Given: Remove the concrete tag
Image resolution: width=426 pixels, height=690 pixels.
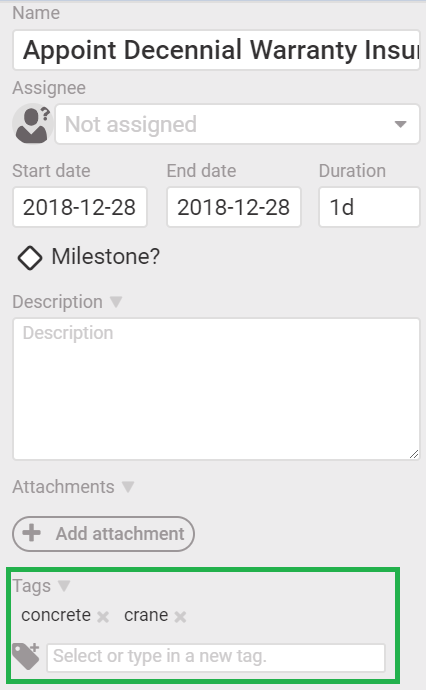Looking at the screenshot, I should (x=103, y=617).
